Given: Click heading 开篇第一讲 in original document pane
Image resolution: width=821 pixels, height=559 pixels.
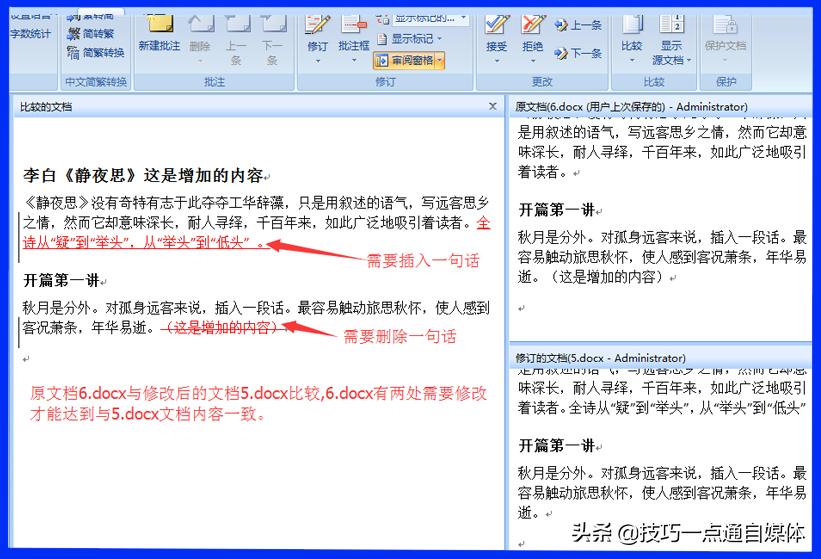Looking at the screenshot, I should (x=557, y=210).
